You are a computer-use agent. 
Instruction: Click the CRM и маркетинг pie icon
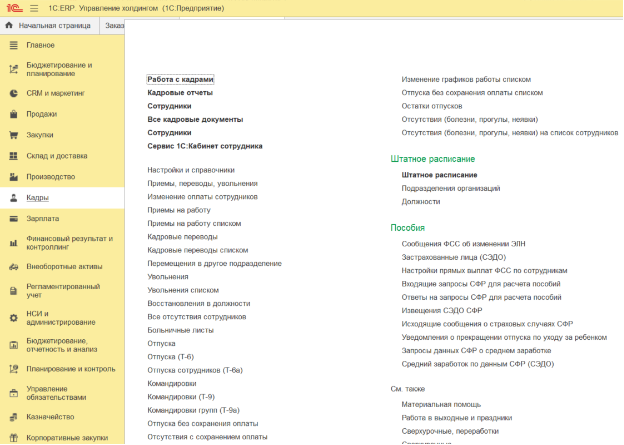coord(14,94)
